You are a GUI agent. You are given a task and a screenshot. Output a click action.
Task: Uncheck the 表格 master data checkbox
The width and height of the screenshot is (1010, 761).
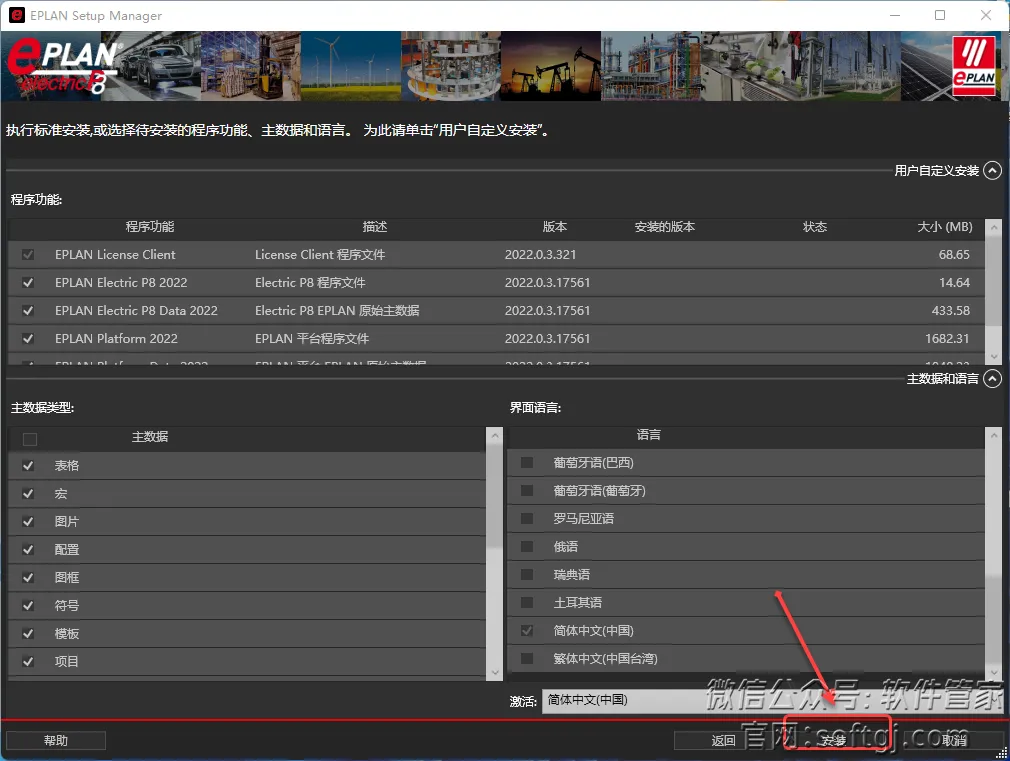(28, 465)
